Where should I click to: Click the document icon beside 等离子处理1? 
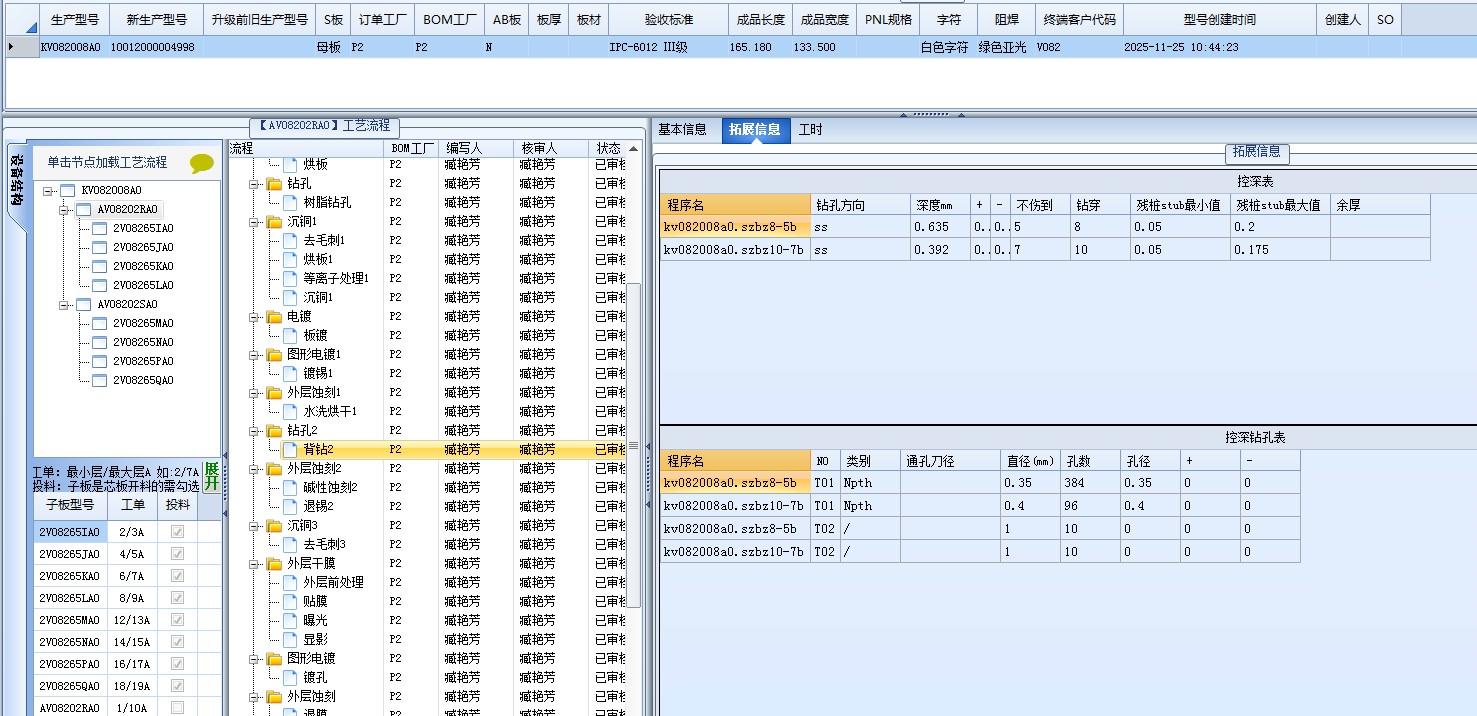290,279
